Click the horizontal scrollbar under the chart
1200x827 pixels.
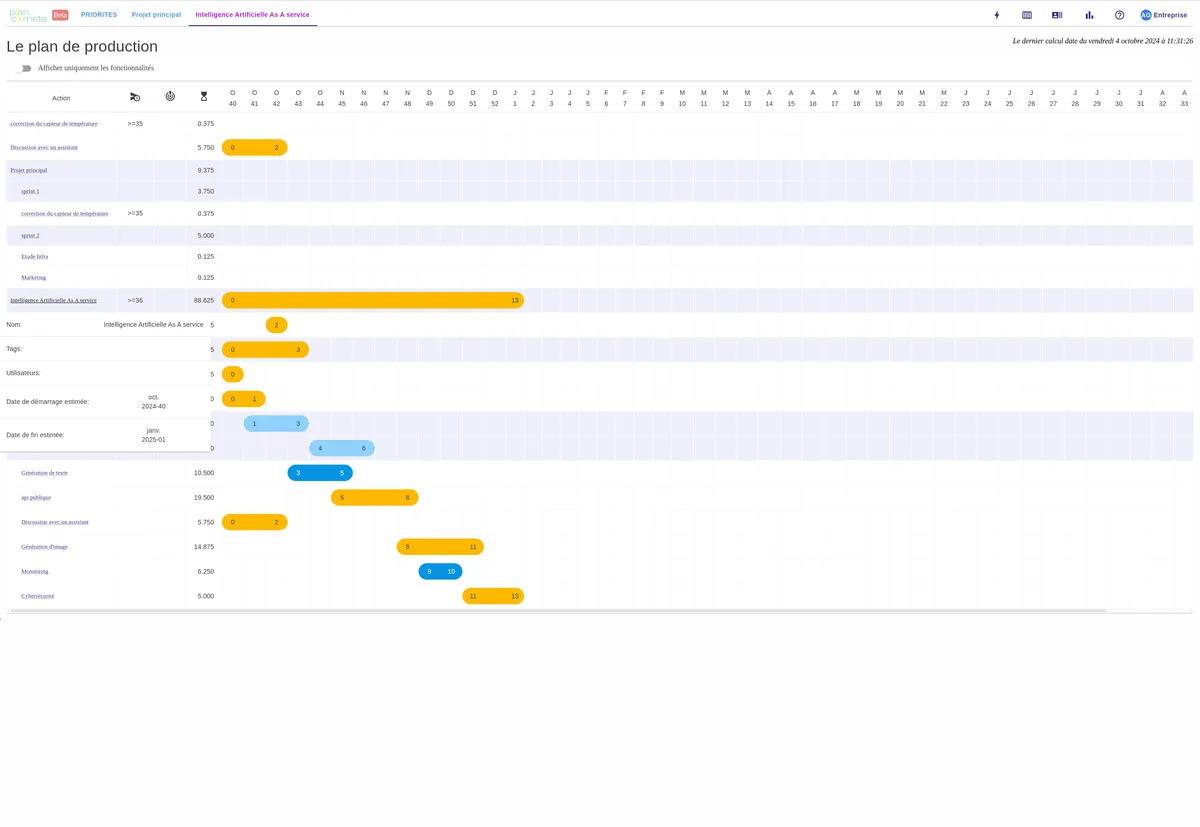[x=558, y=610]
